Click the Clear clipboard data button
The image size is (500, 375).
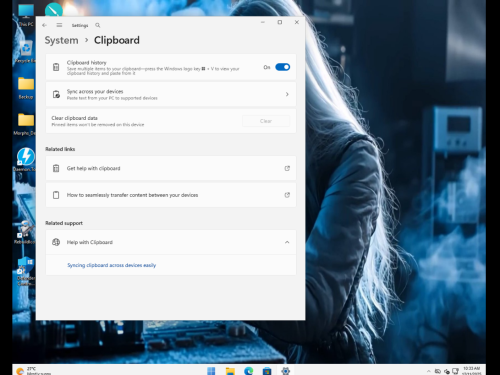click(266, 121)
